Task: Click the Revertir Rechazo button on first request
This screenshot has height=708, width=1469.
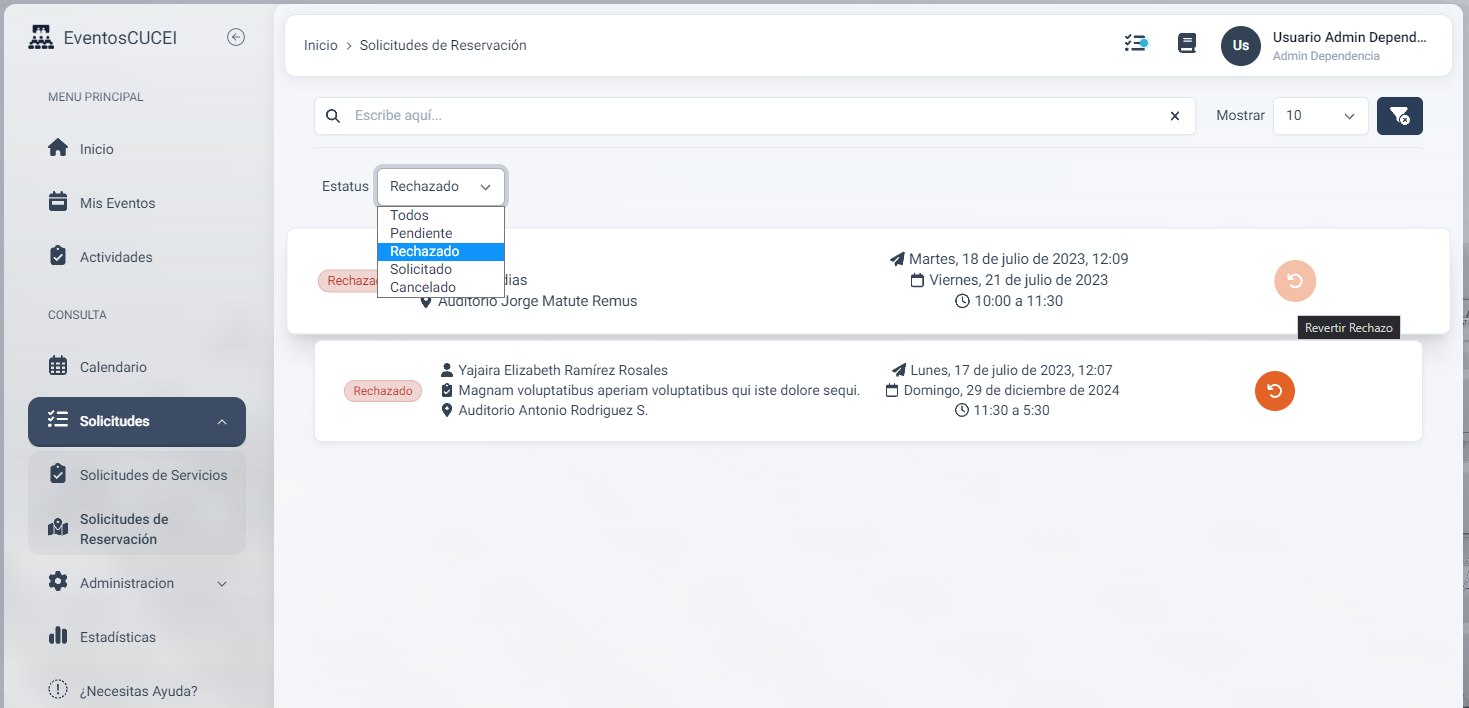Action: click(1295, 282)
